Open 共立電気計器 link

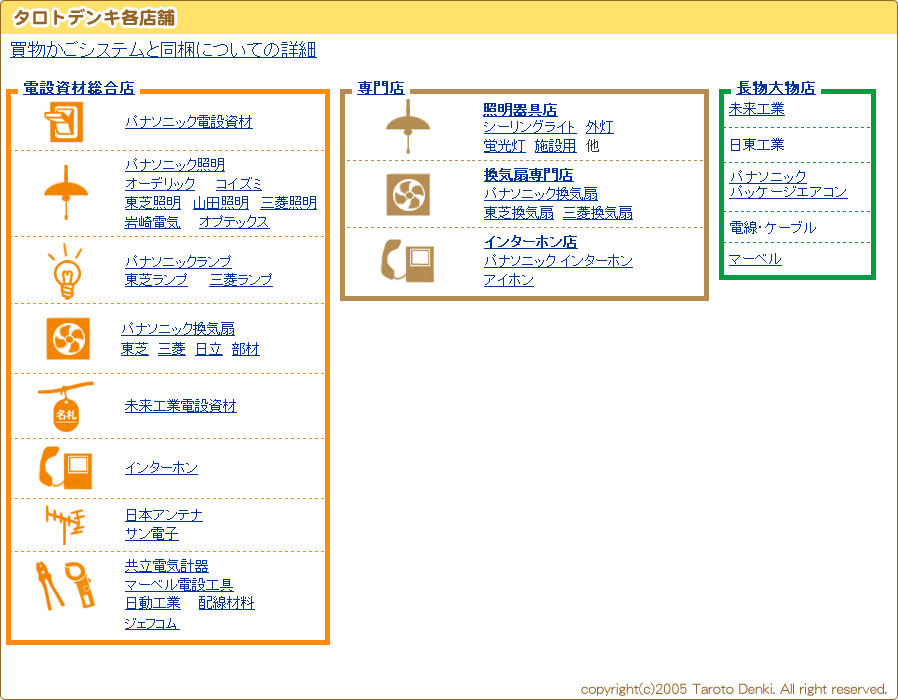(x=167, y=566)
